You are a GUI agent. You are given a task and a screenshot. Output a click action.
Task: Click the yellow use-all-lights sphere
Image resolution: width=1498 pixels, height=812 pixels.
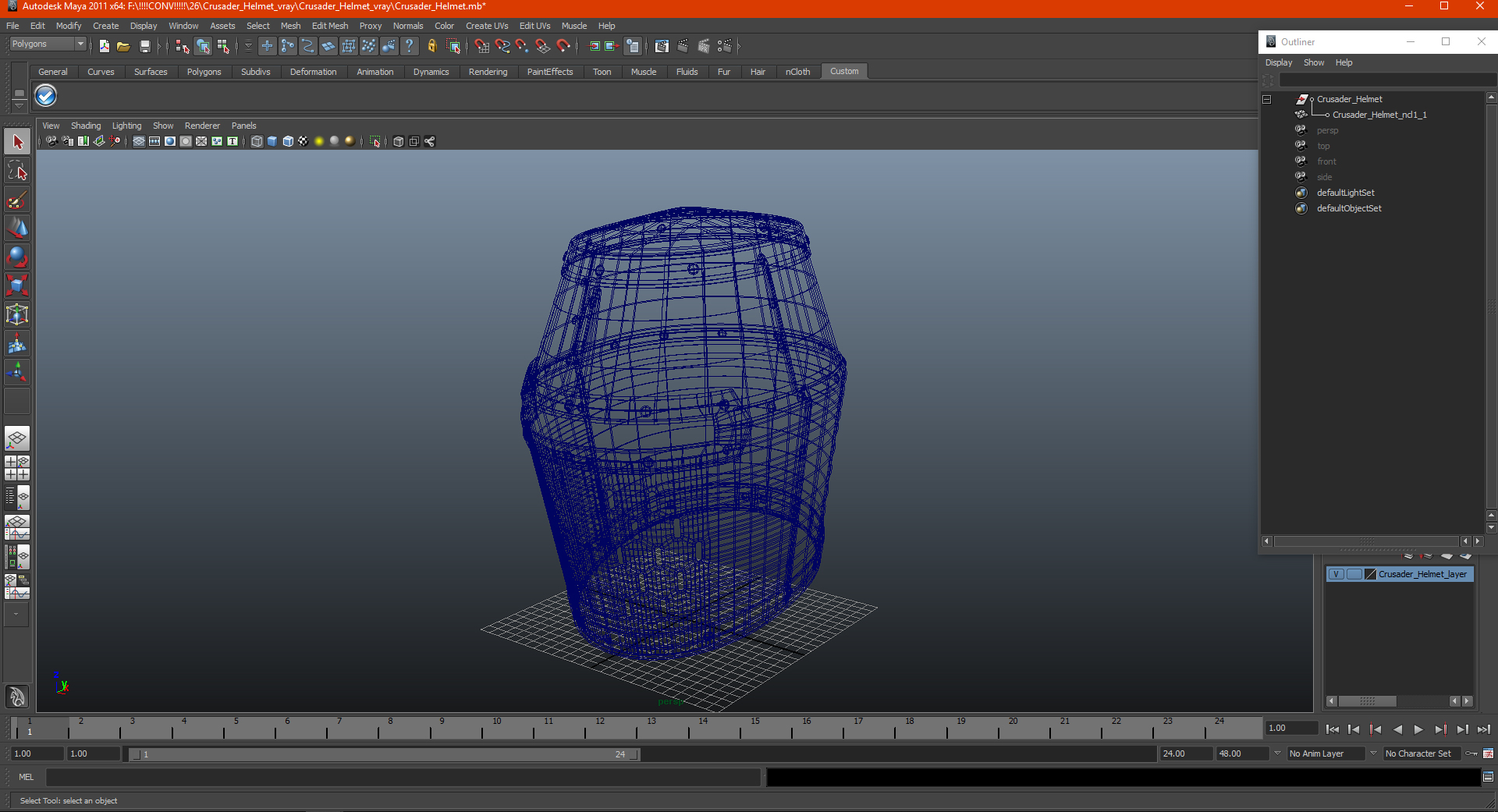pos(319,141)
